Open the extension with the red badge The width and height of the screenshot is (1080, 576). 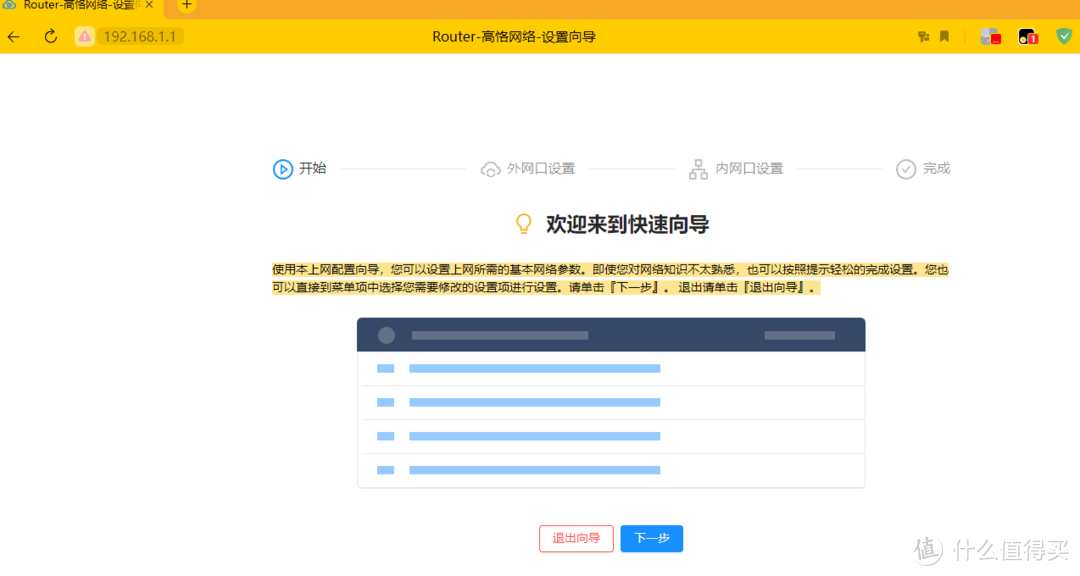click(990, 36)
